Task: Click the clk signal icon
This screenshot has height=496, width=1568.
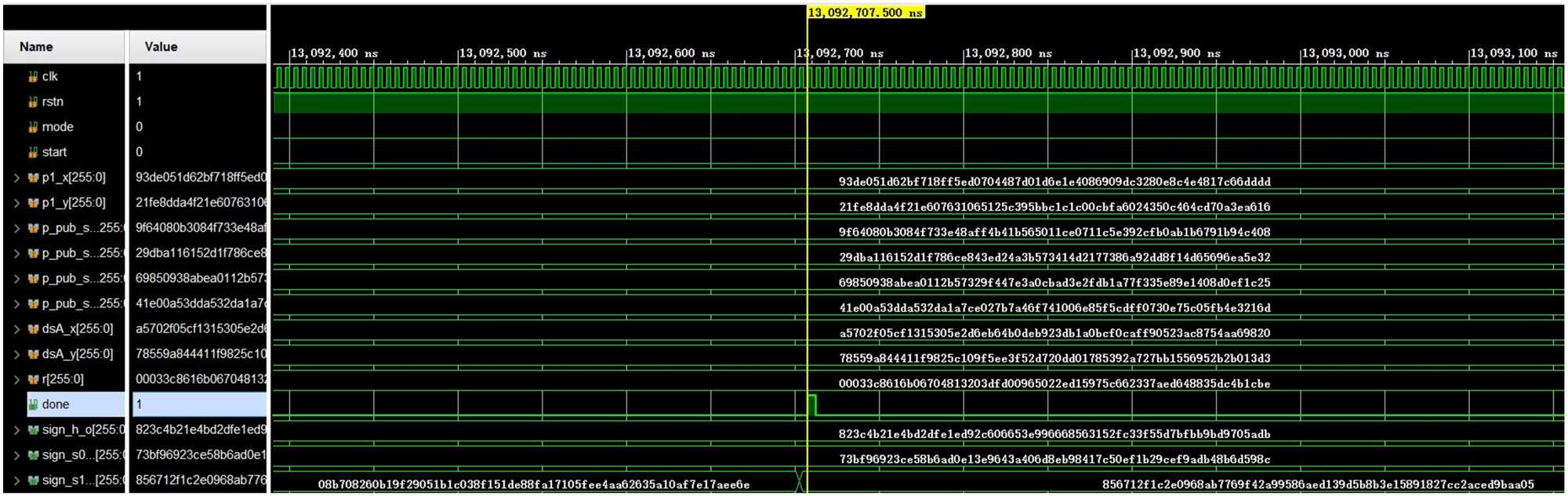Action: pos(33,77)
